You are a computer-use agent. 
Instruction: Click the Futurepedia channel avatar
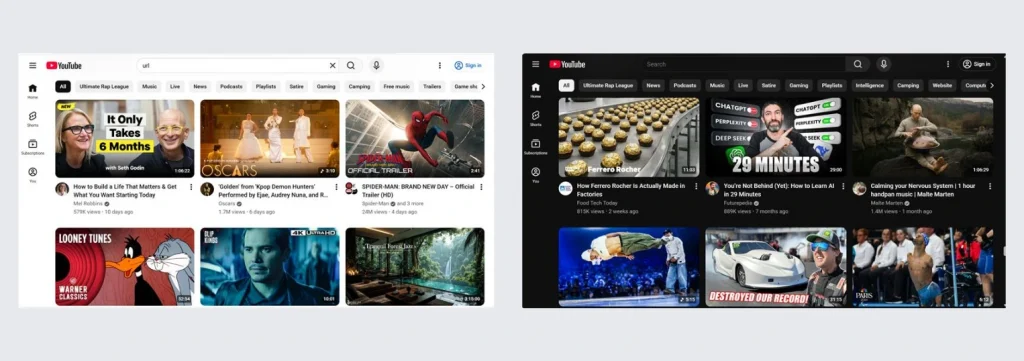712,188
